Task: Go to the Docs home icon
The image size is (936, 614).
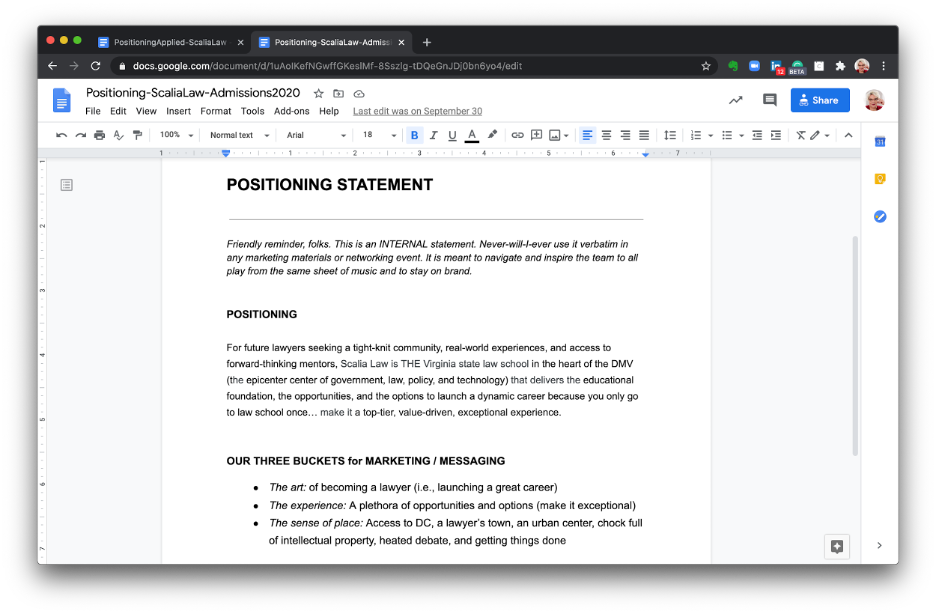Action: 61,100
